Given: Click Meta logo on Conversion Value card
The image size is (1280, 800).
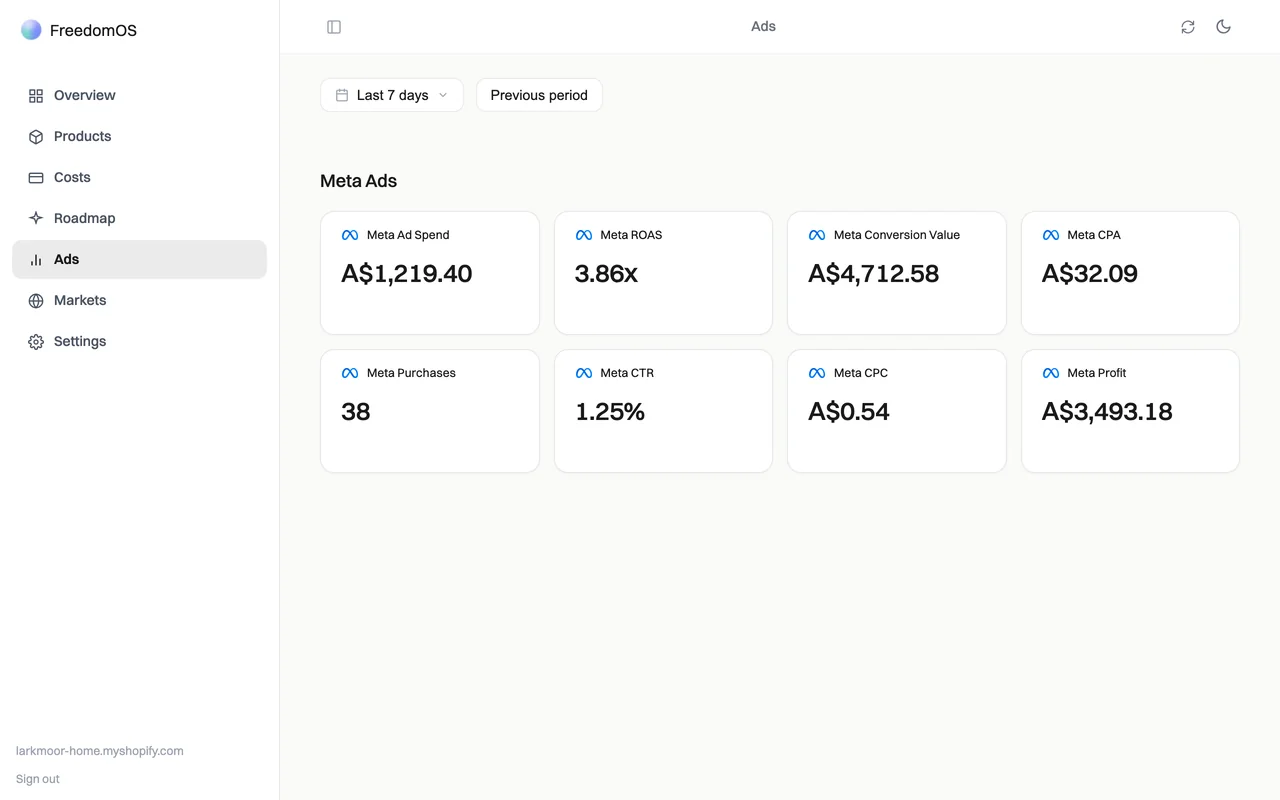Looking at the screenshot, I should [x=817, y=235].
